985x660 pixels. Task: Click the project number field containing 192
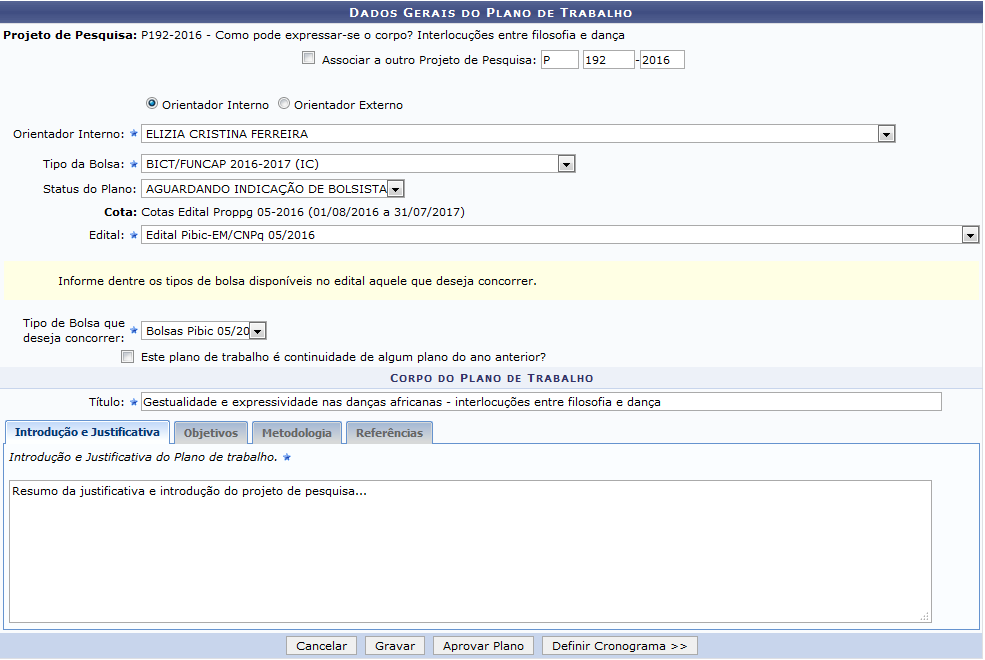[608, 60]
